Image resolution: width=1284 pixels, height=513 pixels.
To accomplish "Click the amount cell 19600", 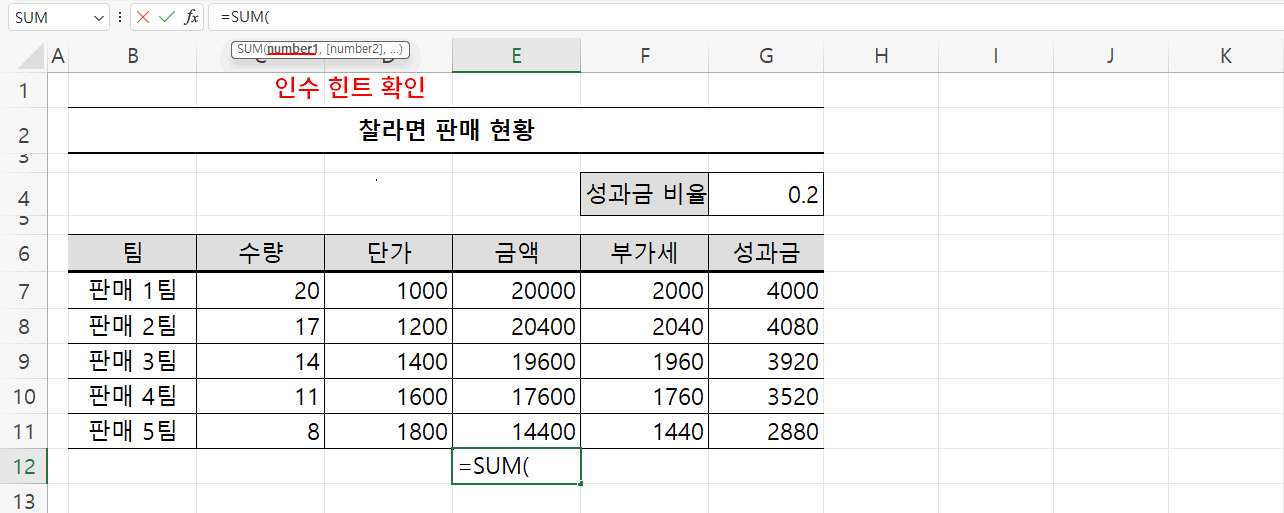I will pyautogui.click(x=516, y=361).
